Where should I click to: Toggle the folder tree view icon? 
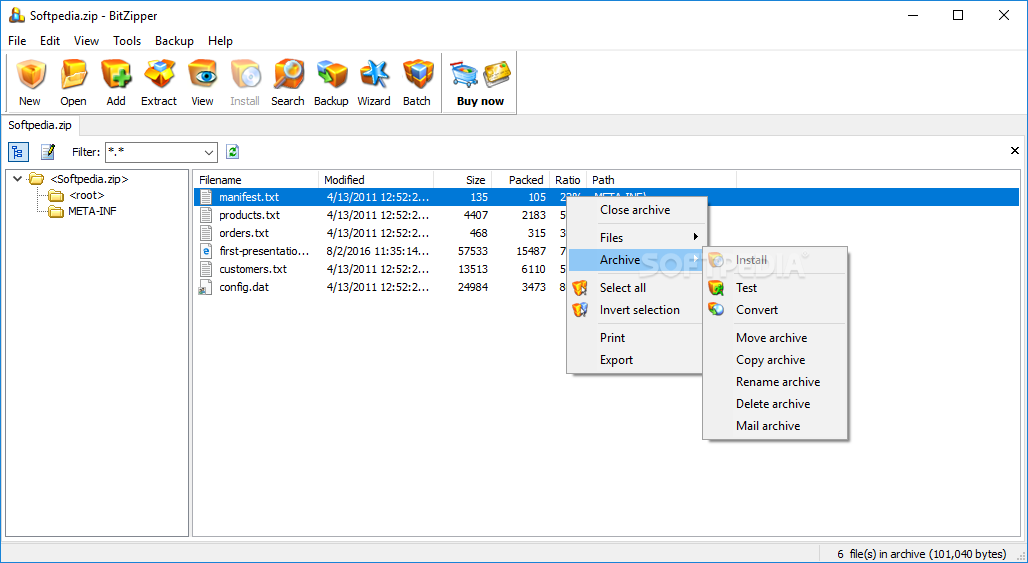click(18, 152)
